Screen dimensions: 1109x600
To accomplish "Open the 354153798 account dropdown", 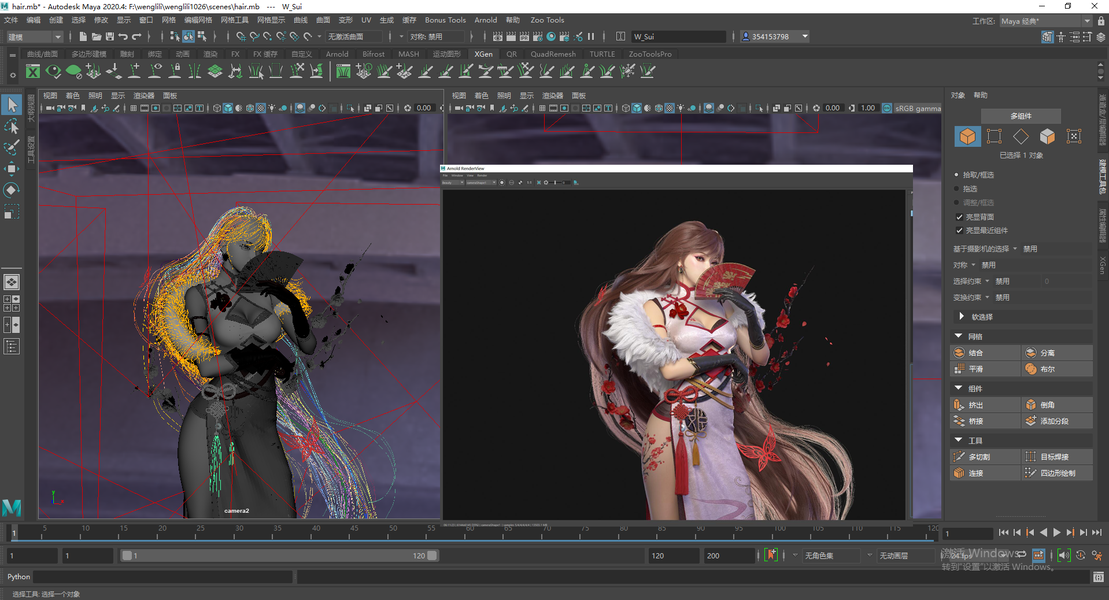I will pyautogui.click(x=774, y=37).
